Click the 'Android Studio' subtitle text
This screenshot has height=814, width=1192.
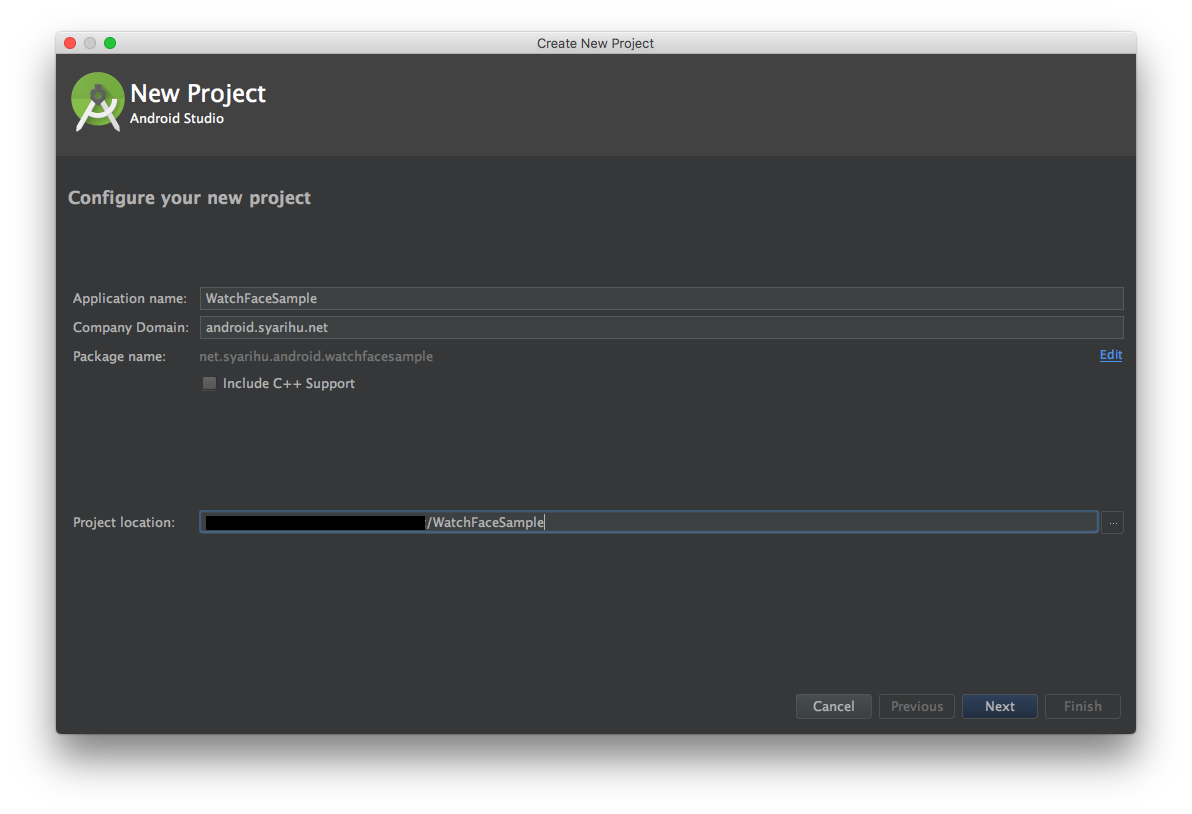click(x=176, y=118)
